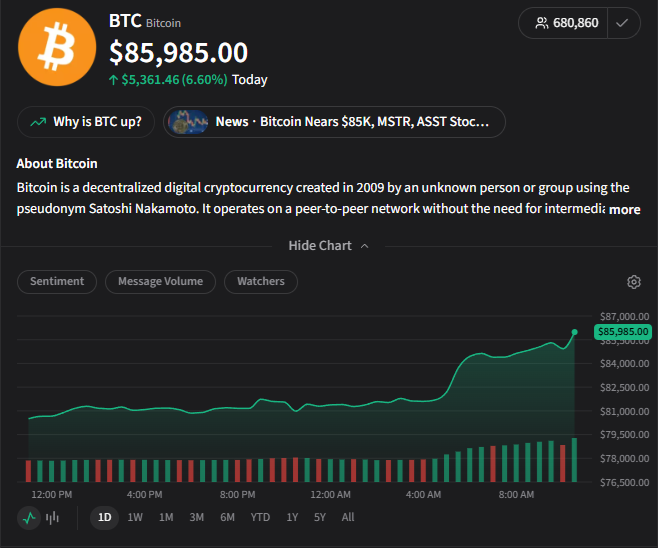
Task: Click the About Bitcoin heading
Action: coord(57,164)
